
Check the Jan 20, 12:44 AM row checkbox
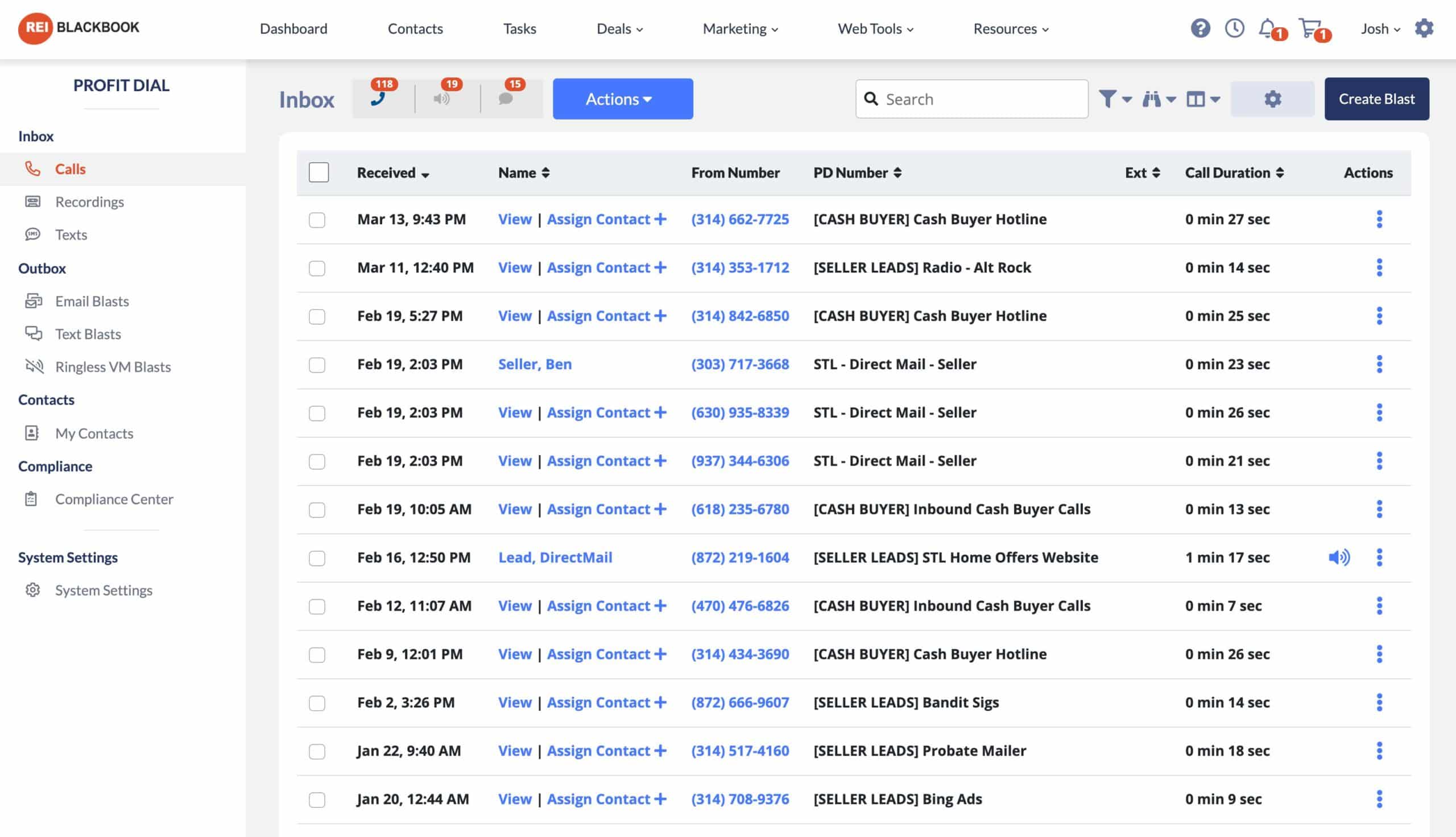tap(317, 799)
